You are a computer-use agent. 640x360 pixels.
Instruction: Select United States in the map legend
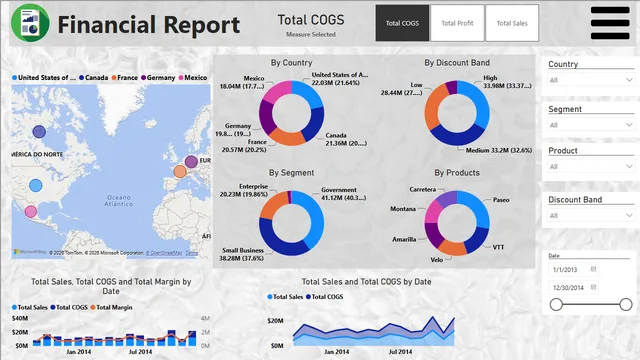point(44,78)
